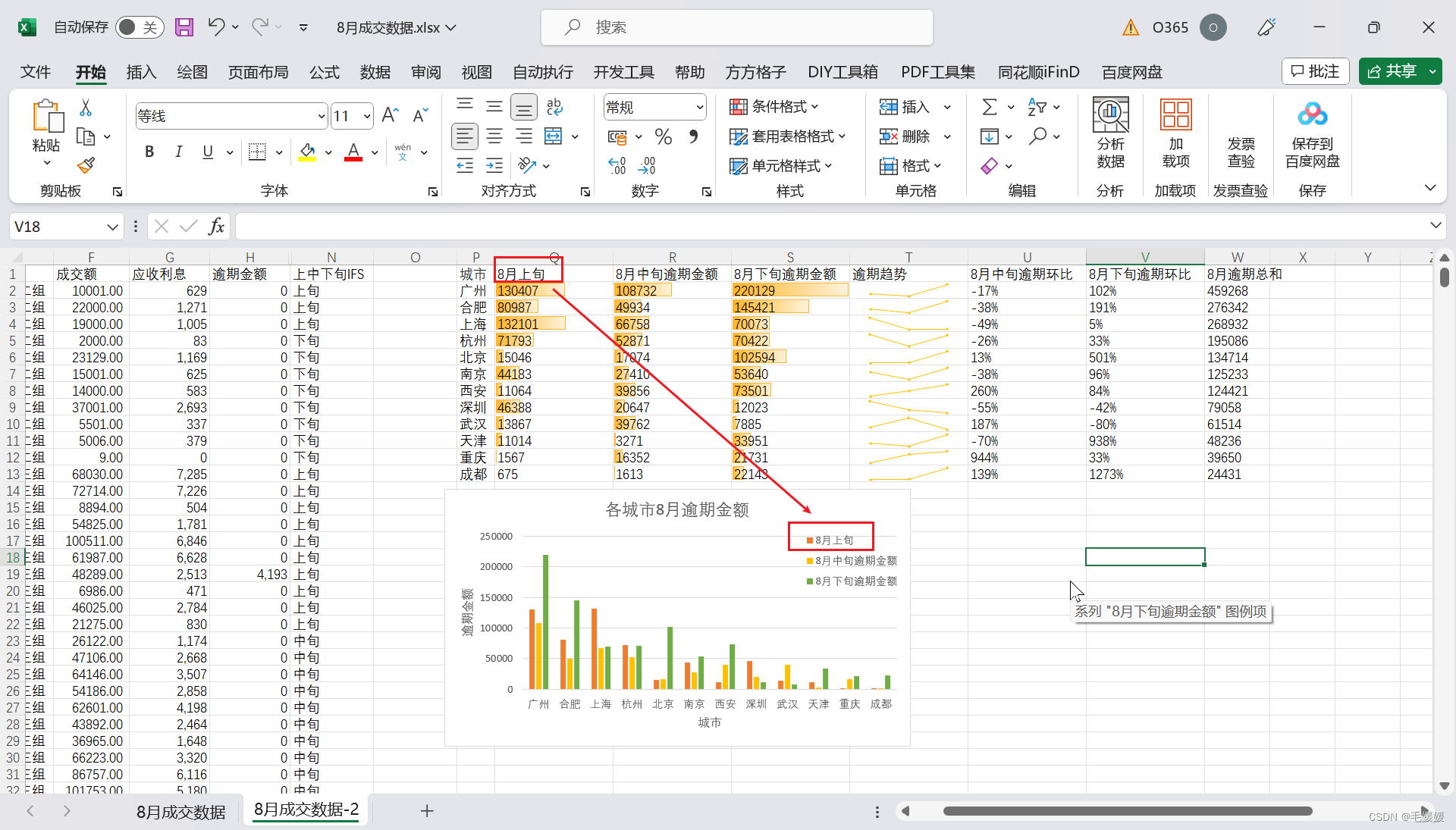Click Merge and Center icon
This screenshot has height=830, width=1456.
tap(554, 136)
